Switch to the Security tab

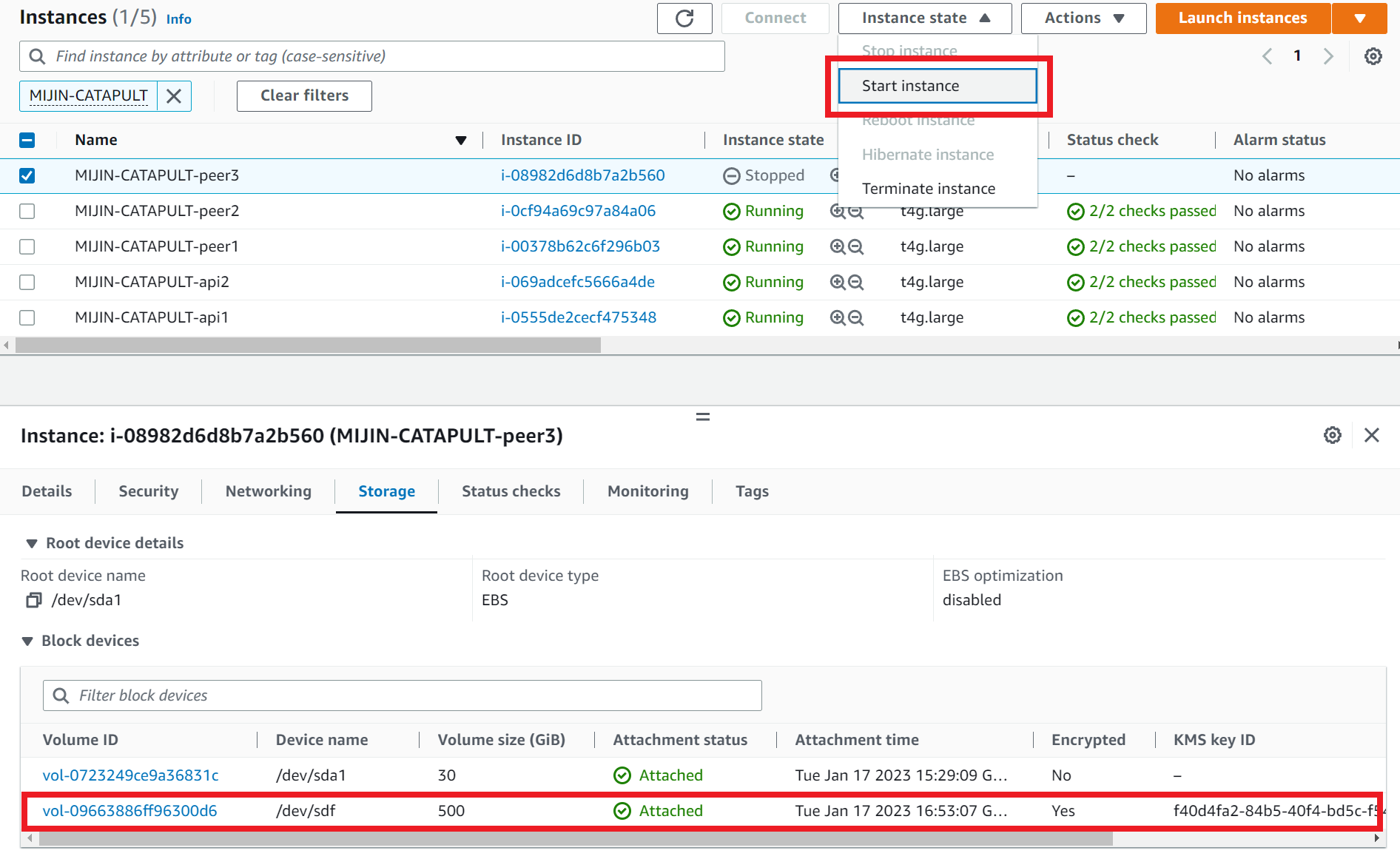(149, 491)
